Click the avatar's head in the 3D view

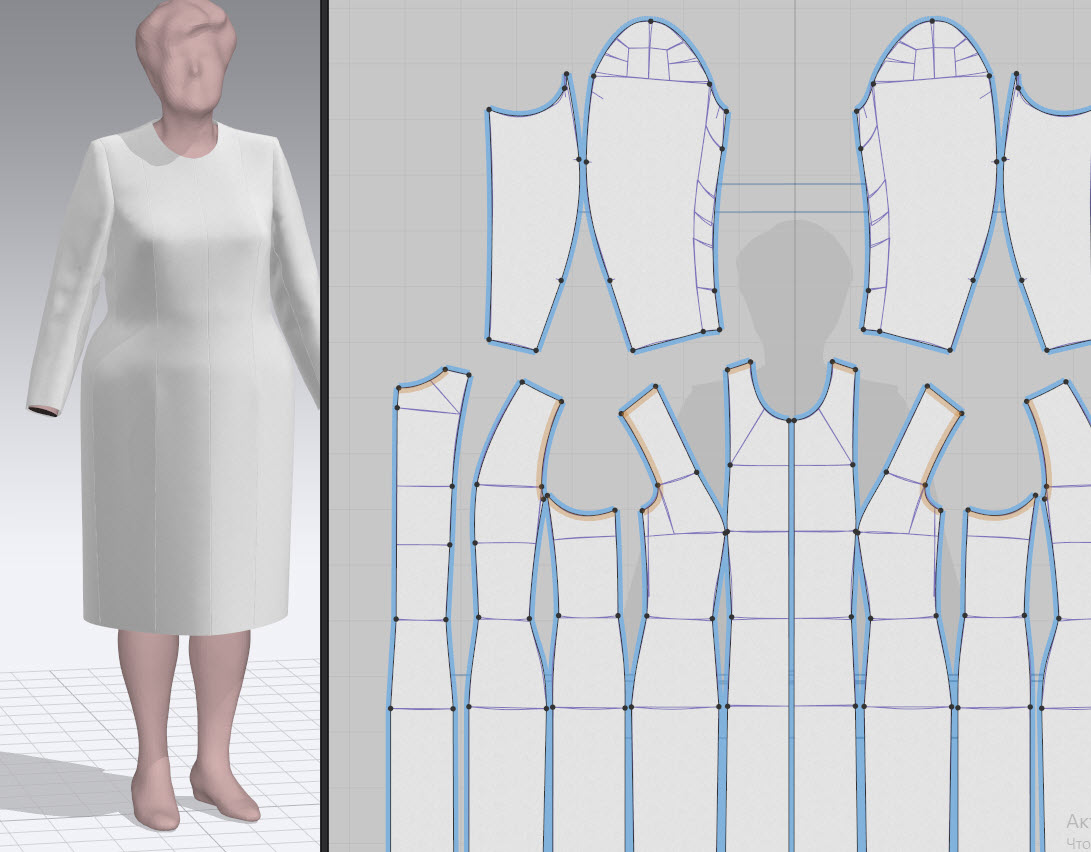click(x=186, y=56)
